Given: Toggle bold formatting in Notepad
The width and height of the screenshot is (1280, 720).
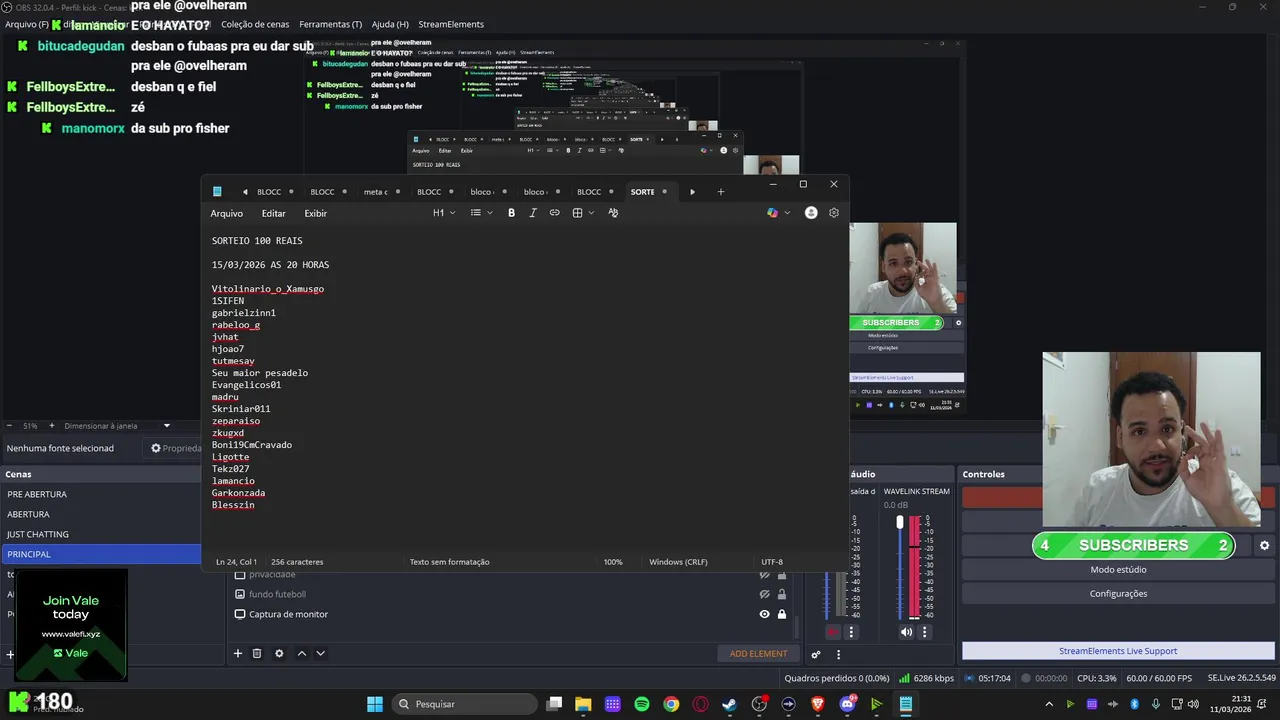Looking at the screenshot, I should [511, 213].
